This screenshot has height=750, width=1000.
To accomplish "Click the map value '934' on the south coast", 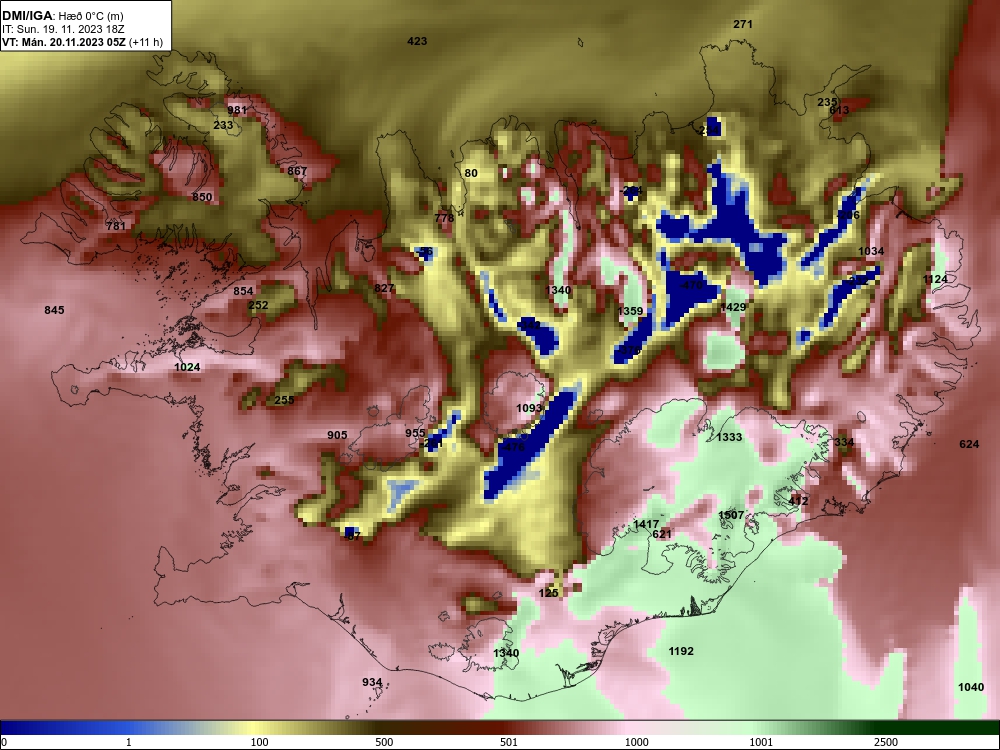I will click(372, 682).
